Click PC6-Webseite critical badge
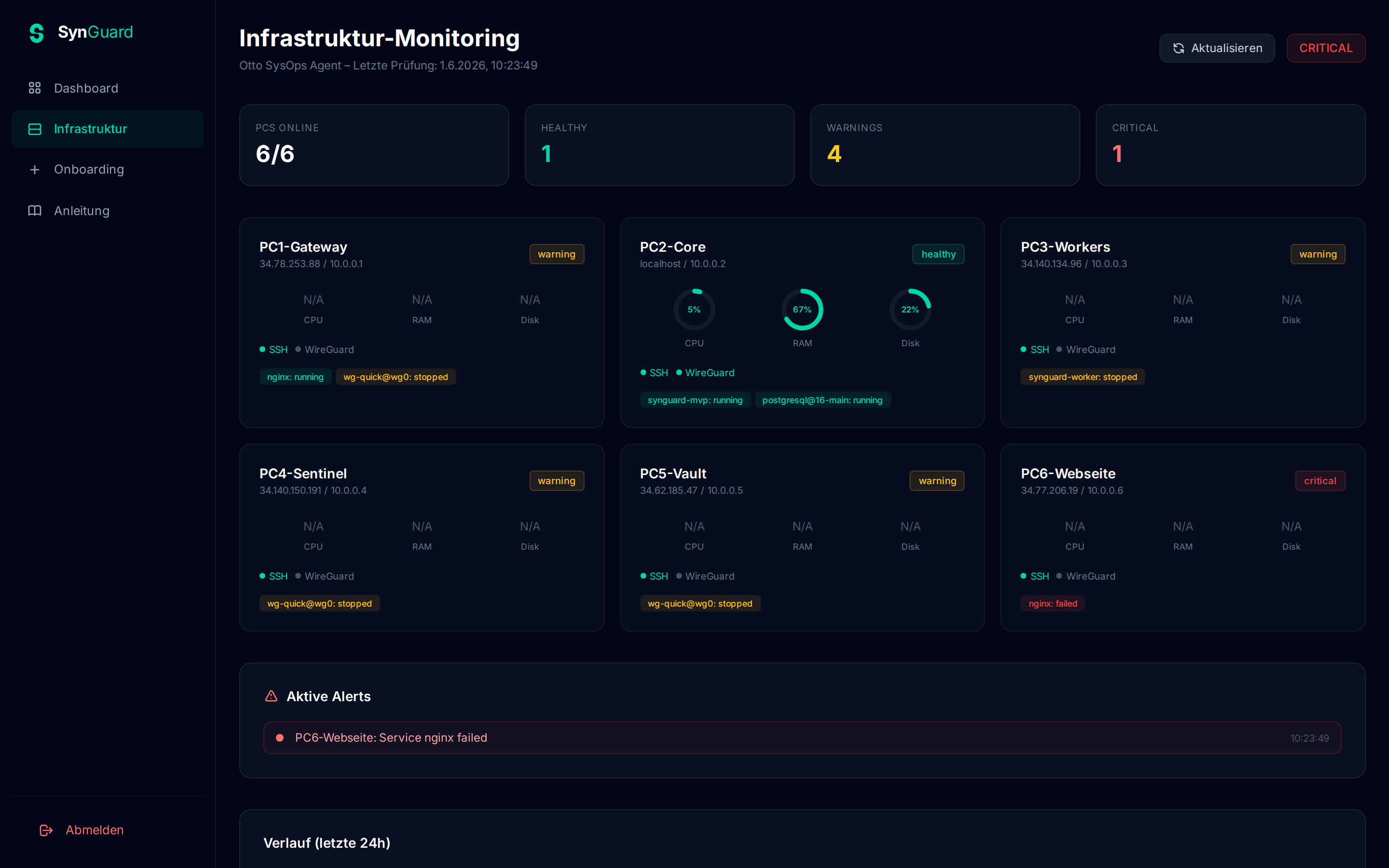The width and height of the screenshot is (1389, 868). 1320,481
